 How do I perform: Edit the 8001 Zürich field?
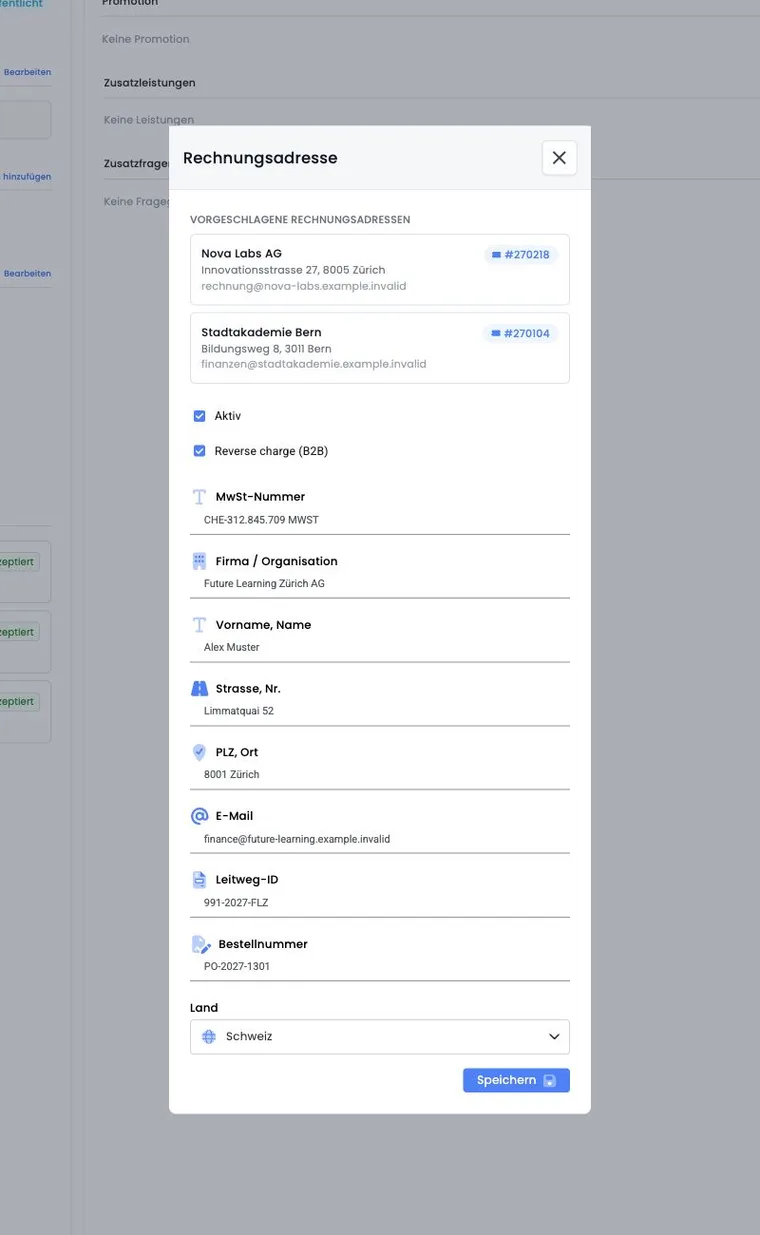[380, 775]
